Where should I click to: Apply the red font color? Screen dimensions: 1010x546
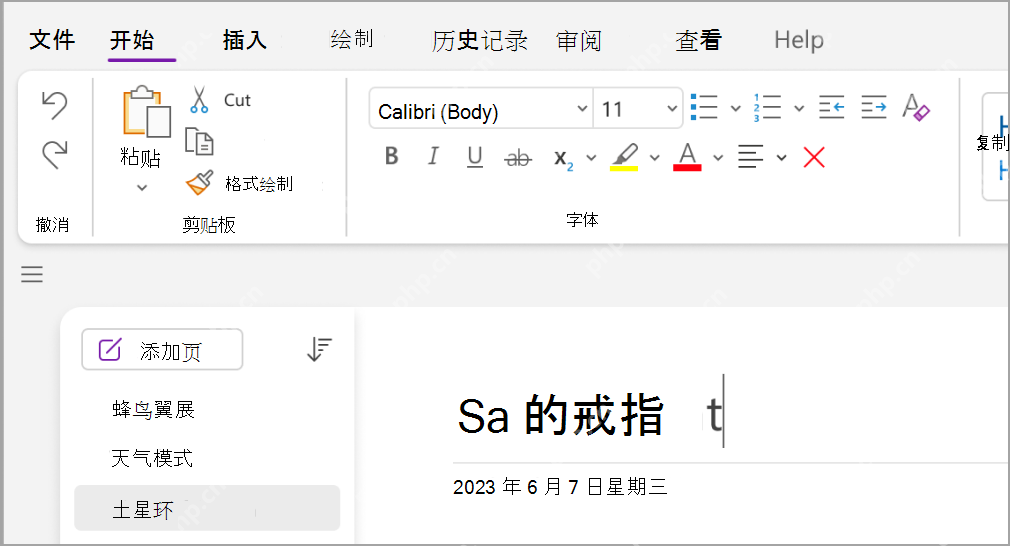(687, 157)
